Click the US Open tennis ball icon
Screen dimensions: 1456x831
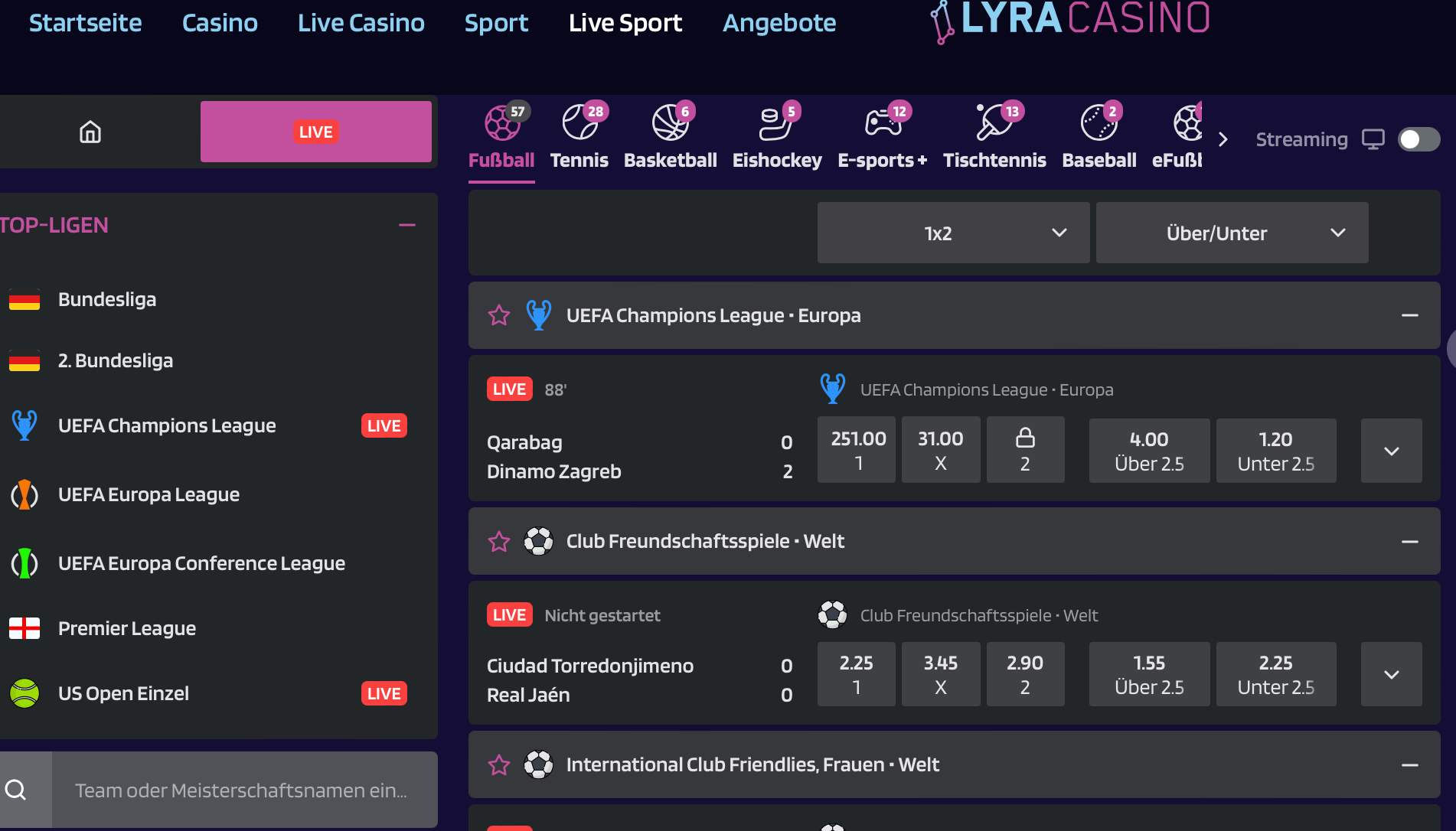[x=24, y=693]
